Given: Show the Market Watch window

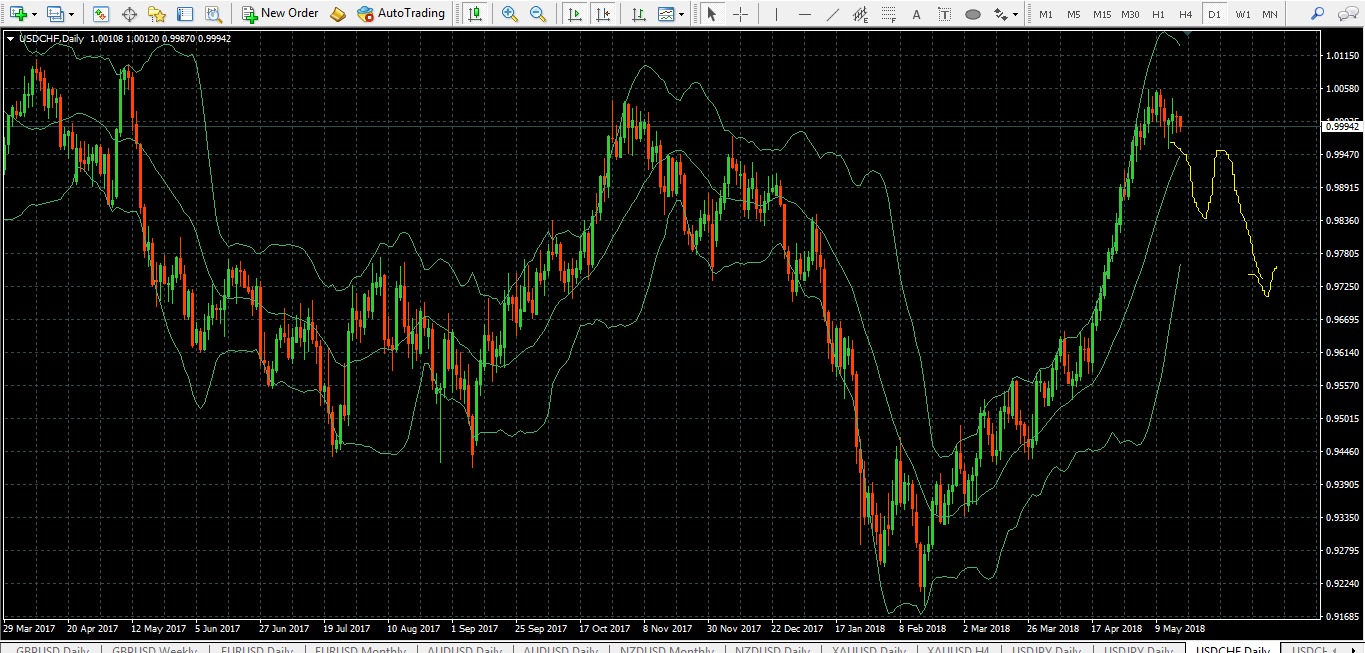Looking at the screenshot, I should pyautogui.click(x=101, y=14).
